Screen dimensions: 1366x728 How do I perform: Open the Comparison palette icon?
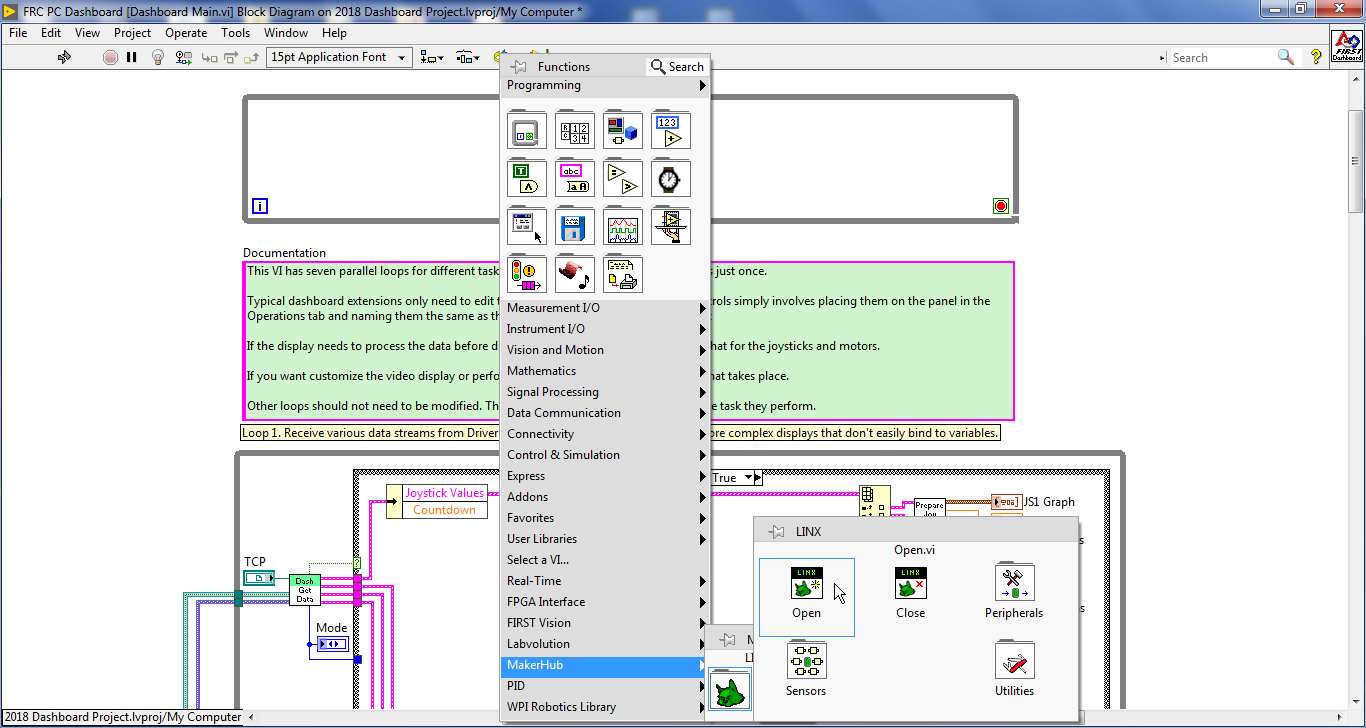coord(622,179)
